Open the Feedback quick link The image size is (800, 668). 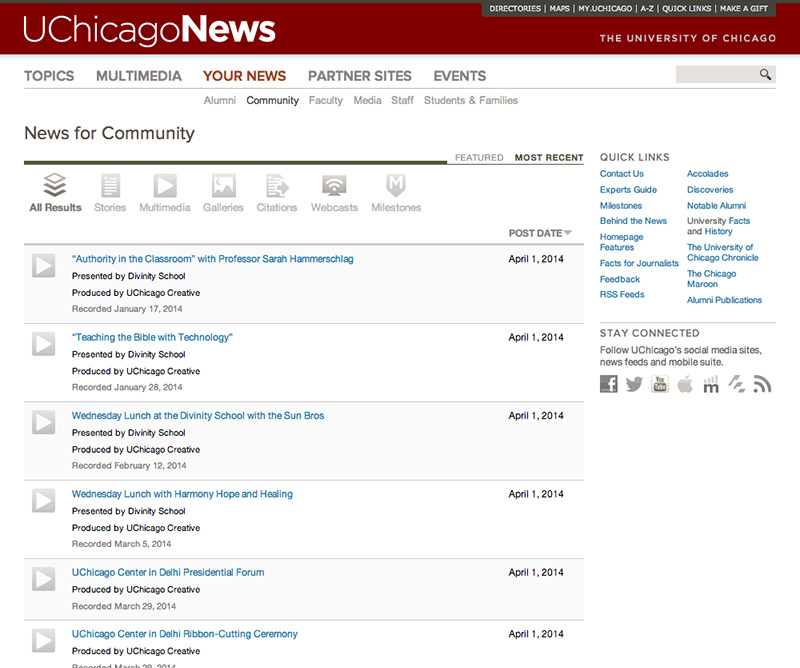click(620, 279)
